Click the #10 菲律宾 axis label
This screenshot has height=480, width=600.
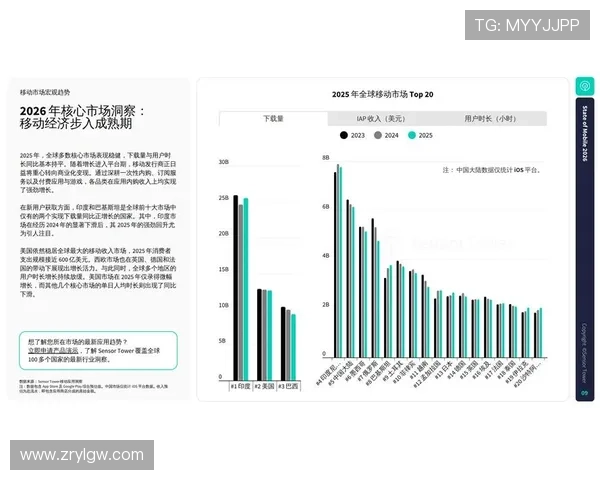tap(404, 372)
